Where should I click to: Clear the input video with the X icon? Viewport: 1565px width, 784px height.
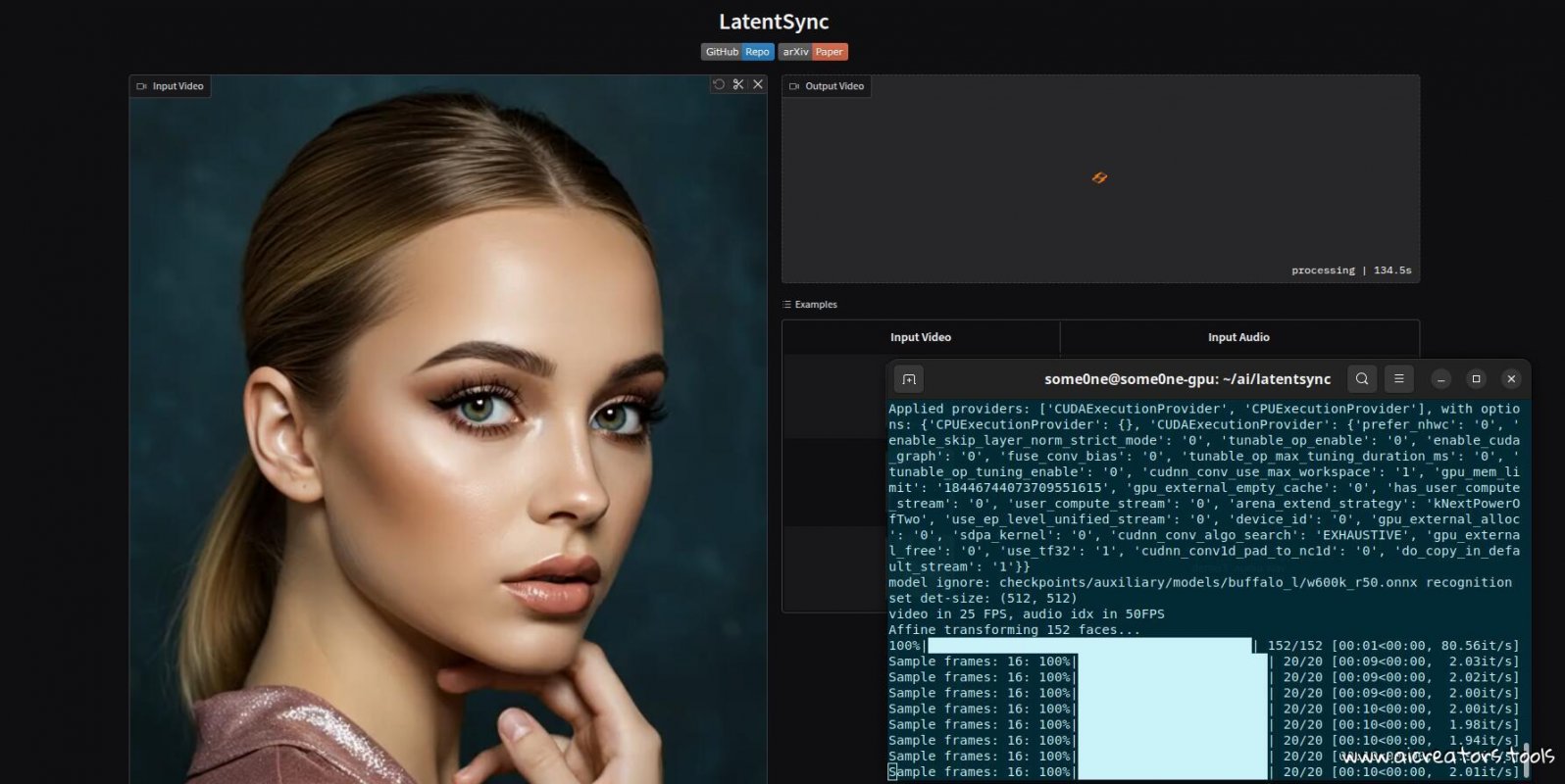click(x=758, y=85)
